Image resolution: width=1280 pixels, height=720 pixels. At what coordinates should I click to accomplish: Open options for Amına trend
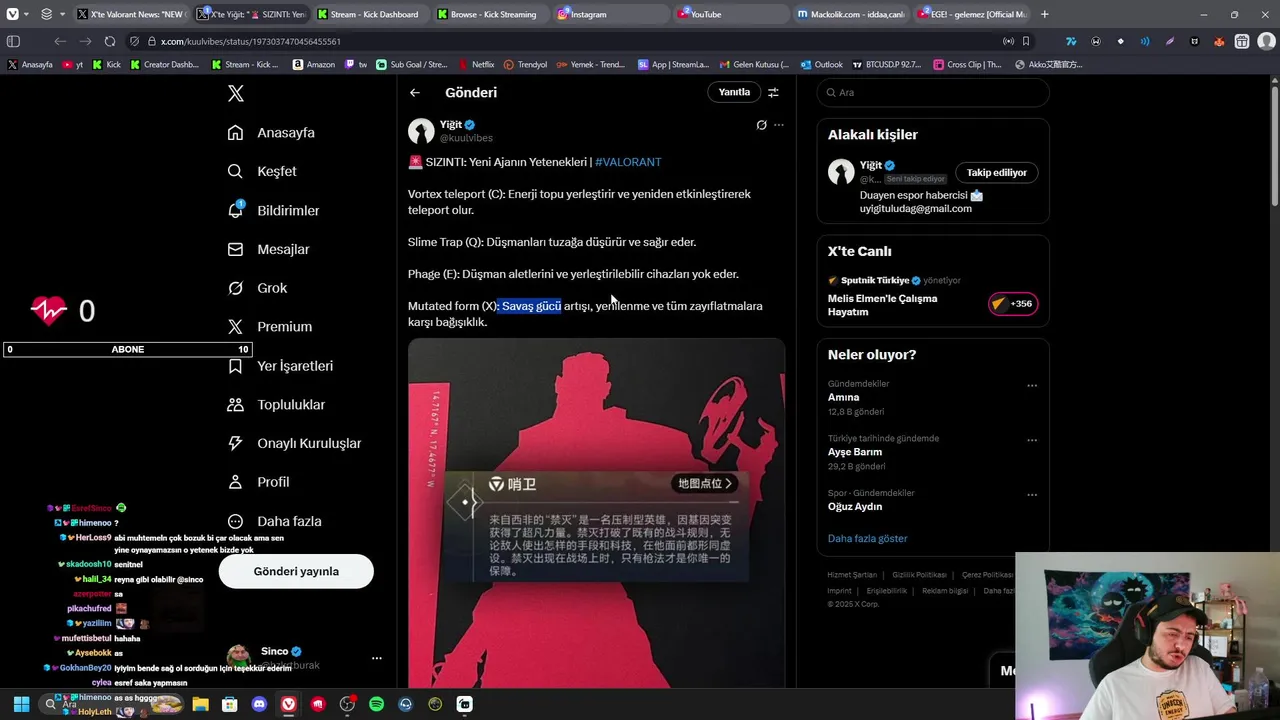pyautogui.click(x=1032, y=386)
